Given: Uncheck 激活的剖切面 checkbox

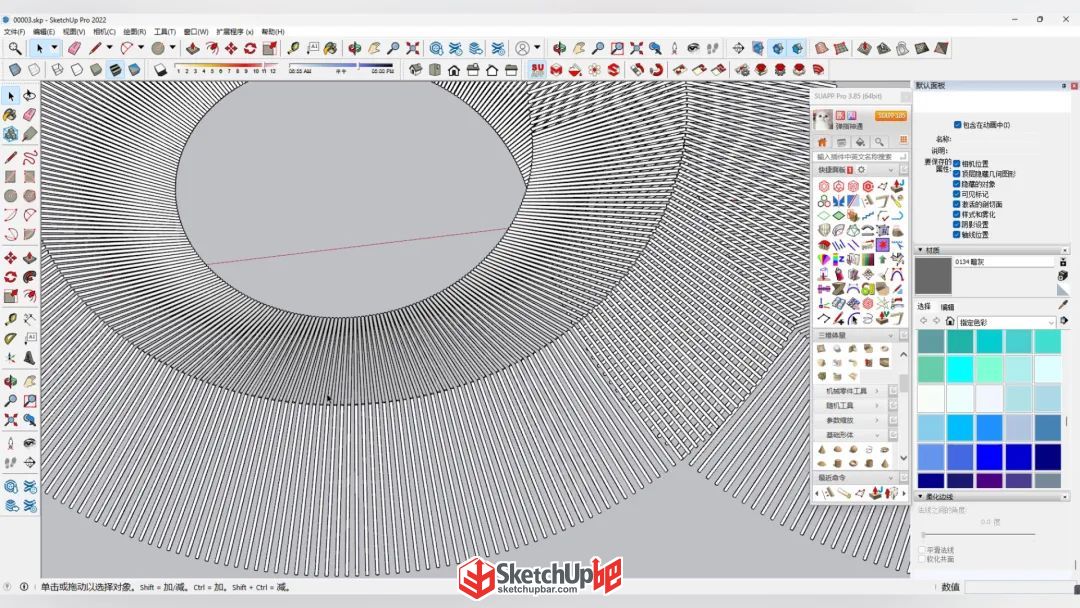Looking at the screenshot, I should point(957,204).
